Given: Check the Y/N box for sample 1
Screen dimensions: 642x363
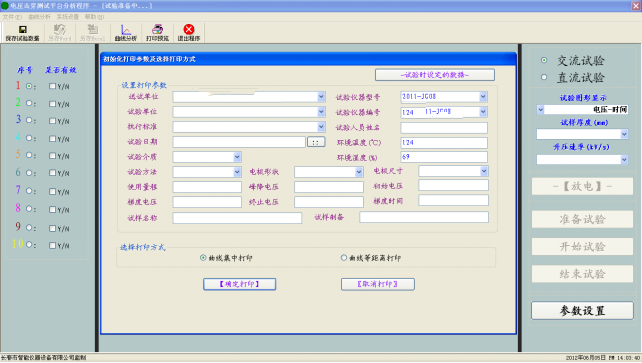Looking at the screenshot, I should click(x=52, y=86).
